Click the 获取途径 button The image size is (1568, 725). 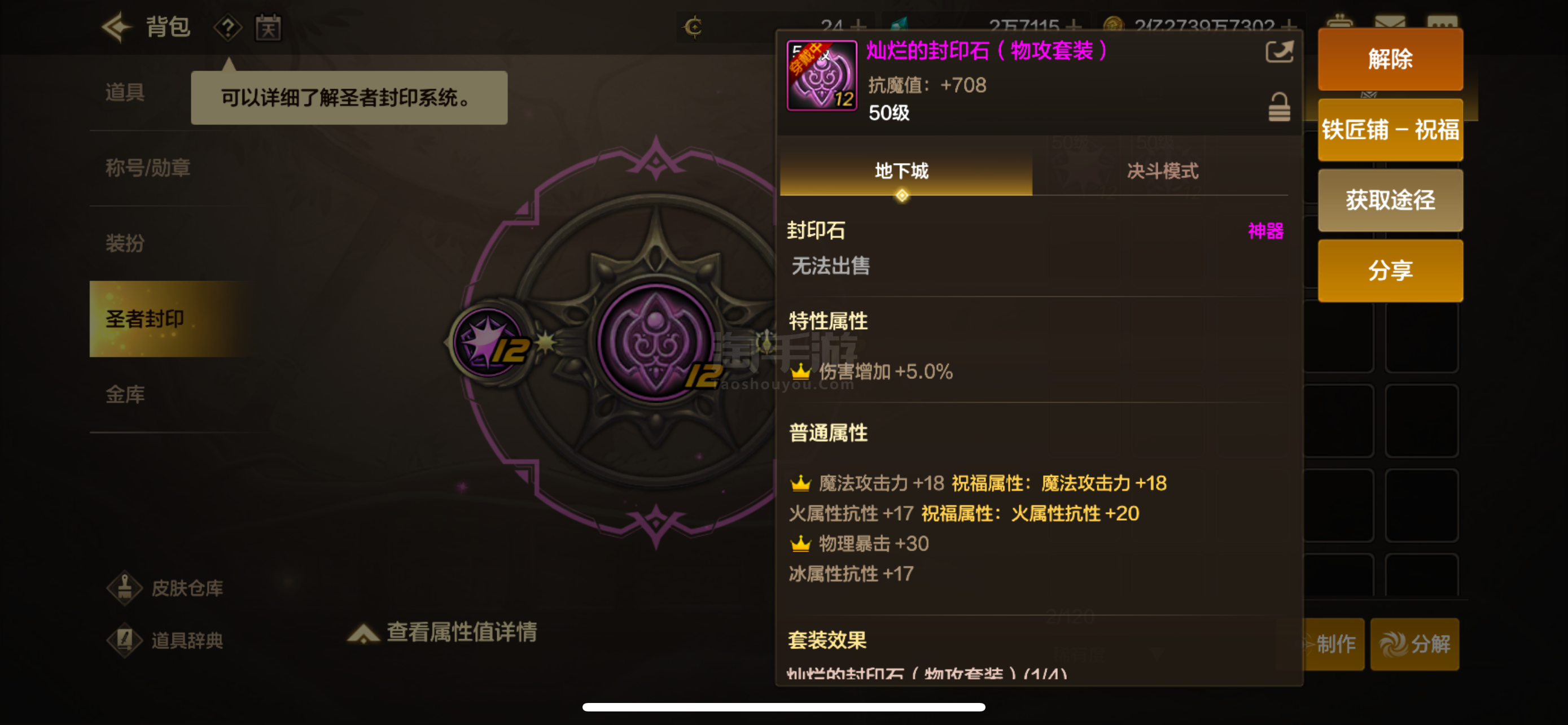(1390, 200)
